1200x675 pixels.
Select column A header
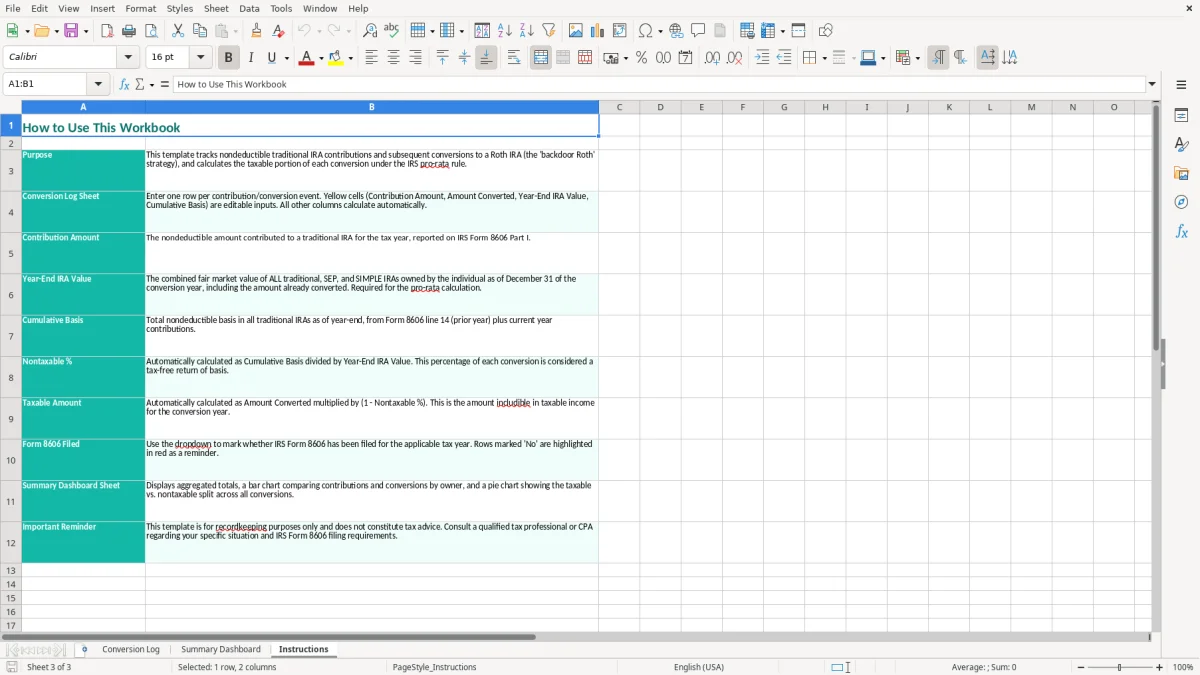click(83, 107)
